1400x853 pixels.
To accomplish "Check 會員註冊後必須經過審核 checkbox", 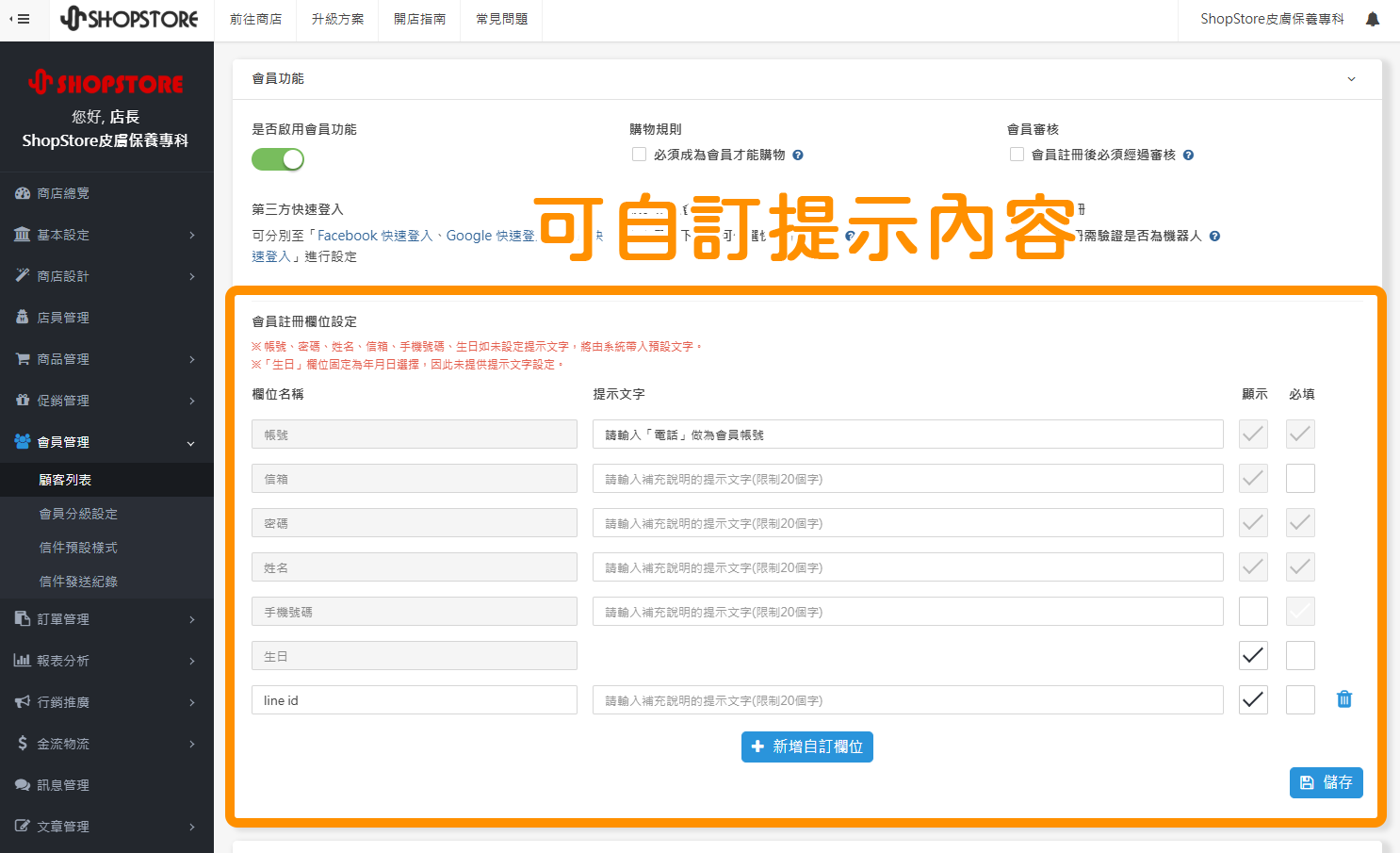I will pyautogui.click(x=1017, y=155).
